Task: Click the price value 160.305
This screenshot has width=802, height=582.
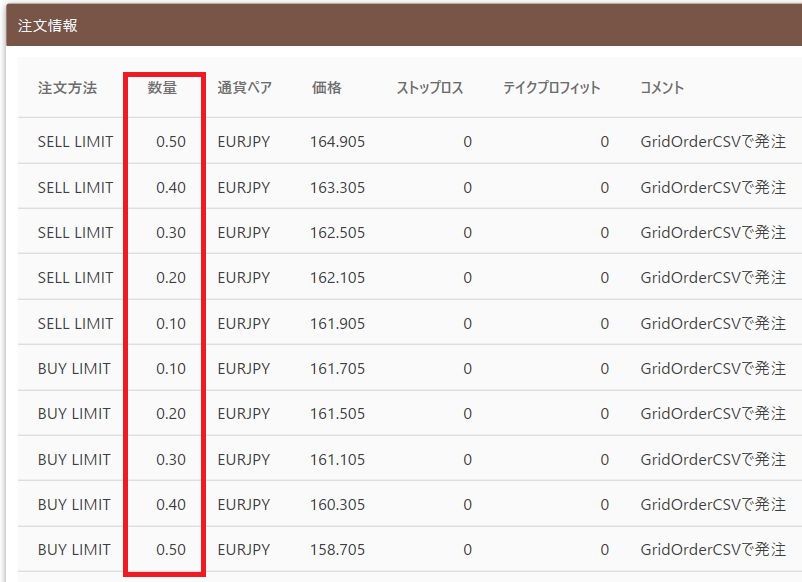Action: 338,505
